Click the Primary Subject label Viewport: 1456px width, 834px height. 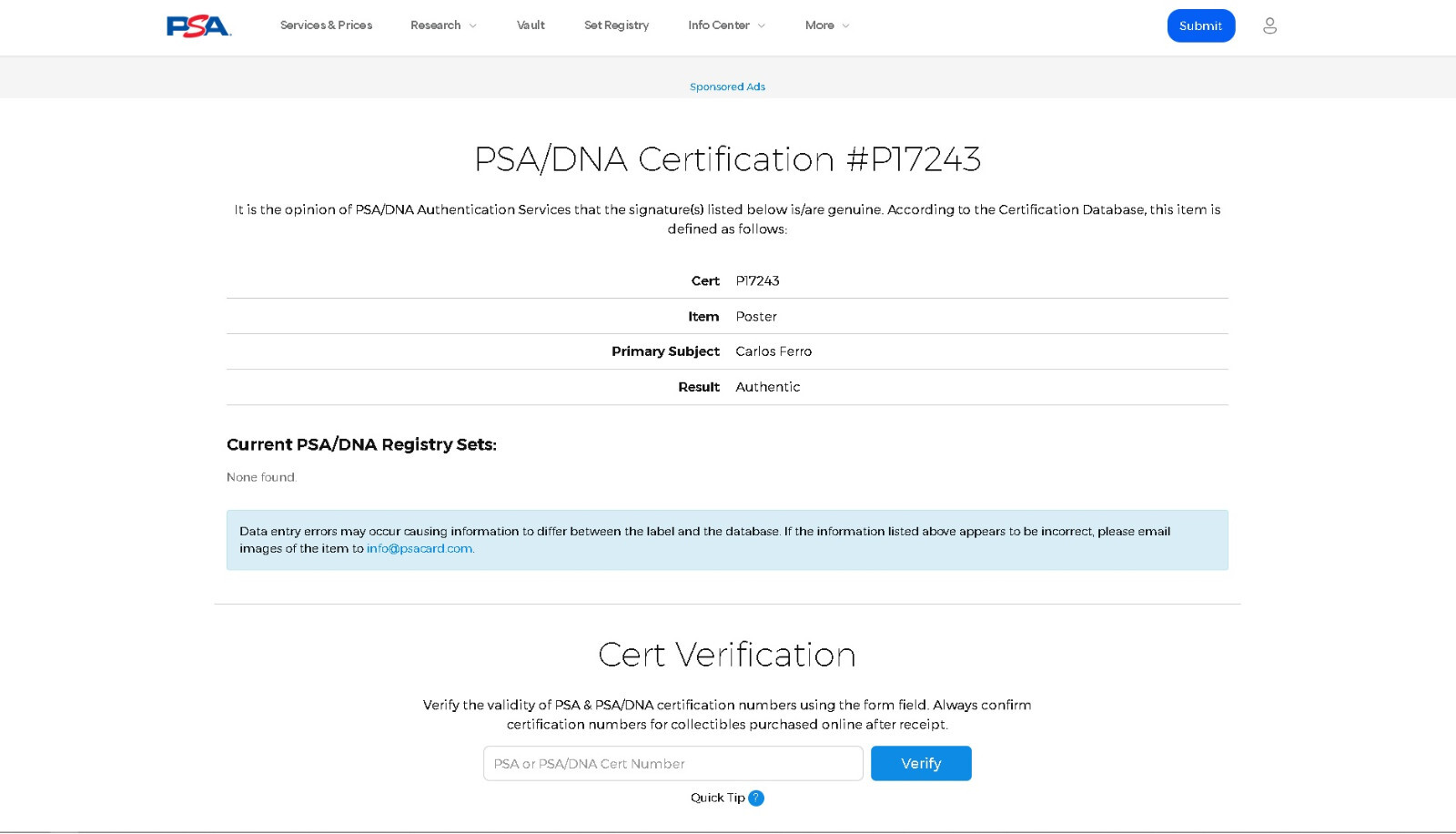click(665, 351)
